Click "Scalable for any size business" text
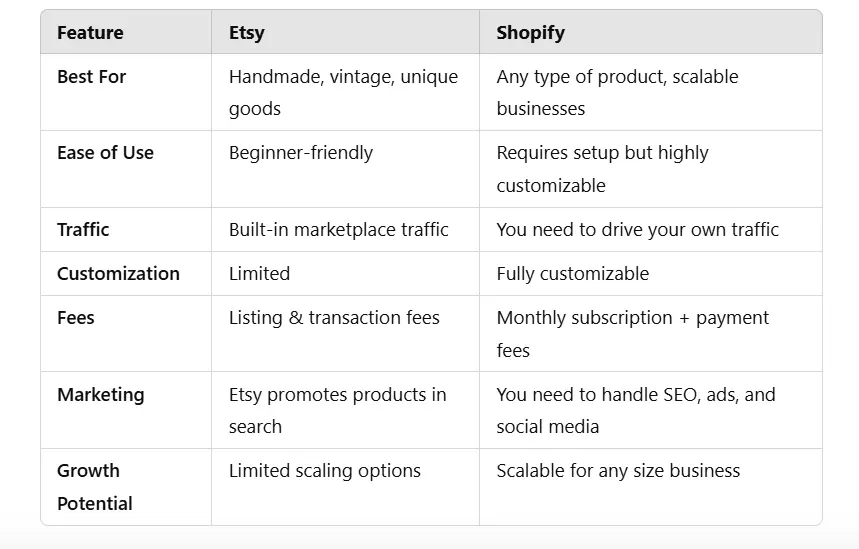859x549 pixels. coord(618,470)
